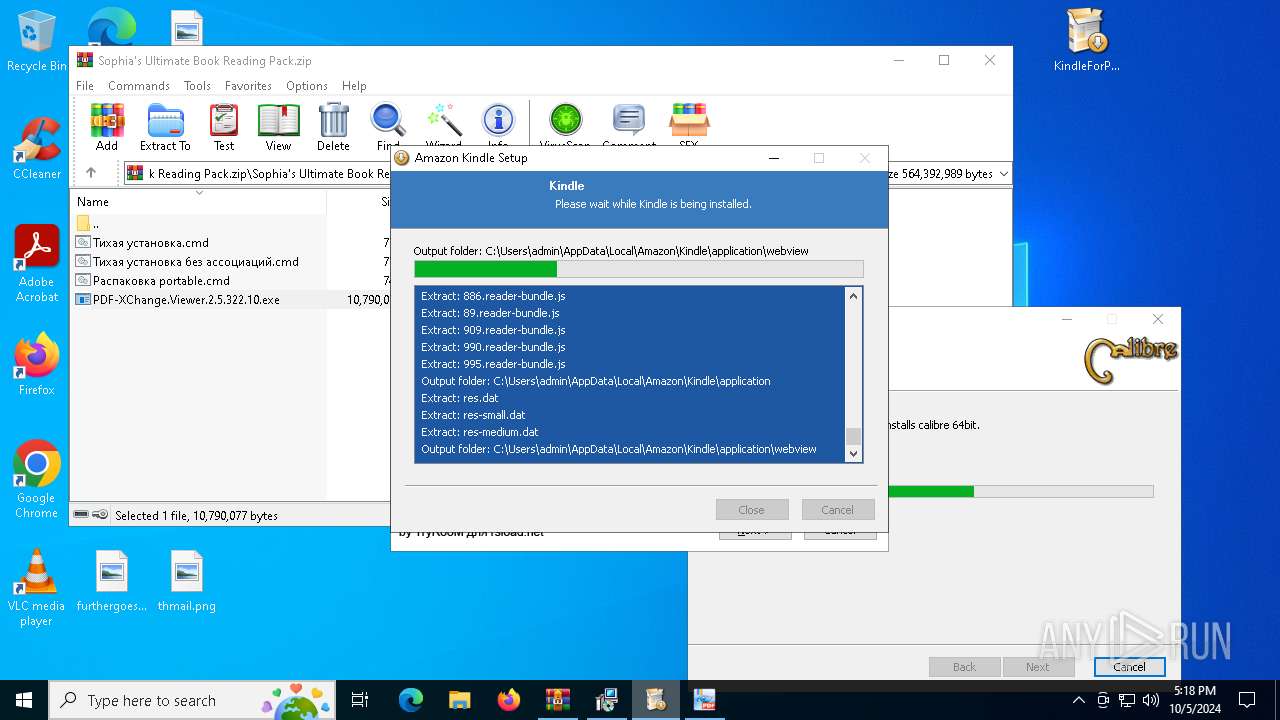Click the Delete trash icon in WinRAR

tap(333, 127)
